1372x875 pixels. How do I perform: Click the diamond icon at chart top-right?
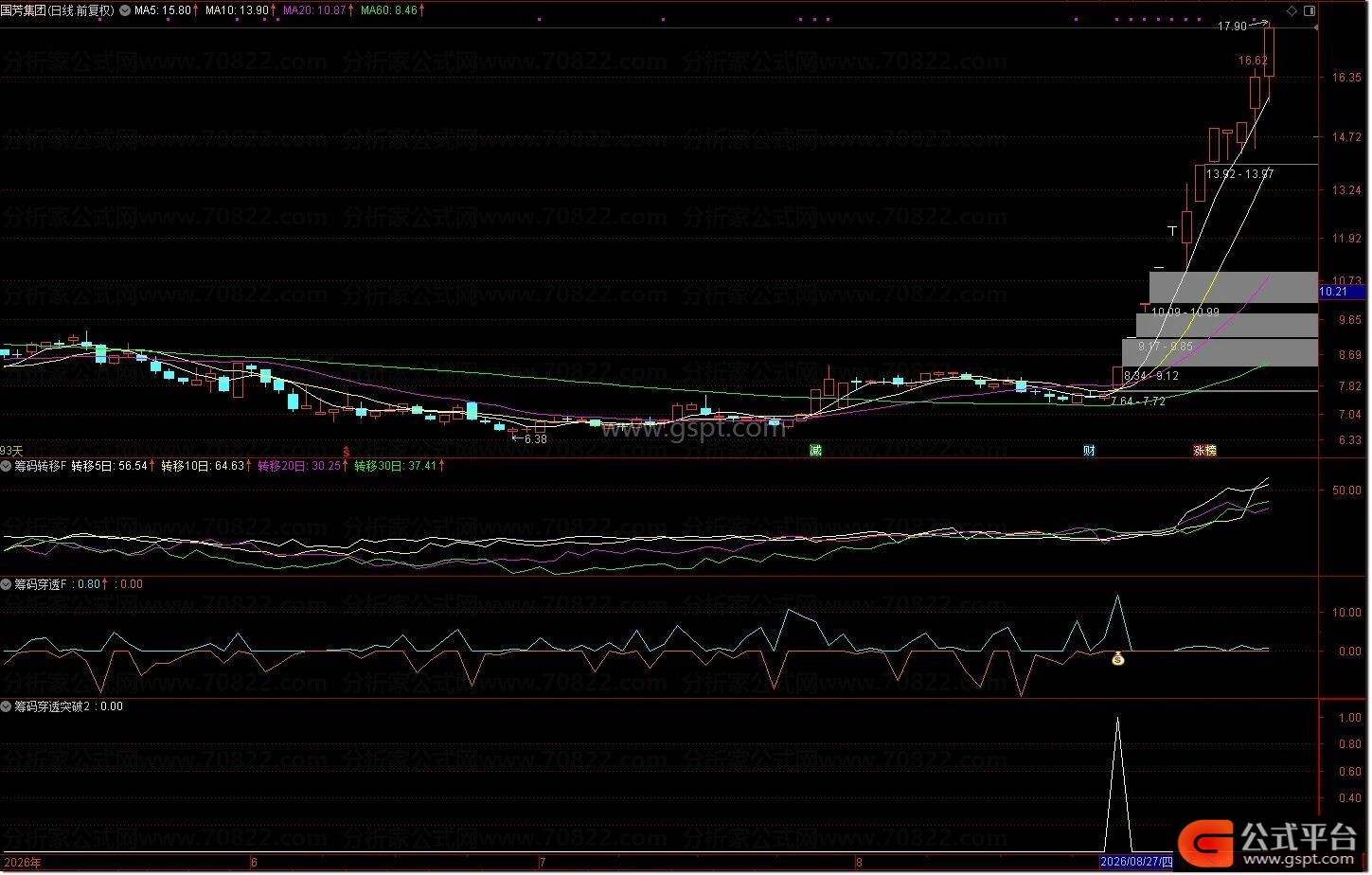(x=1292, y=10)
